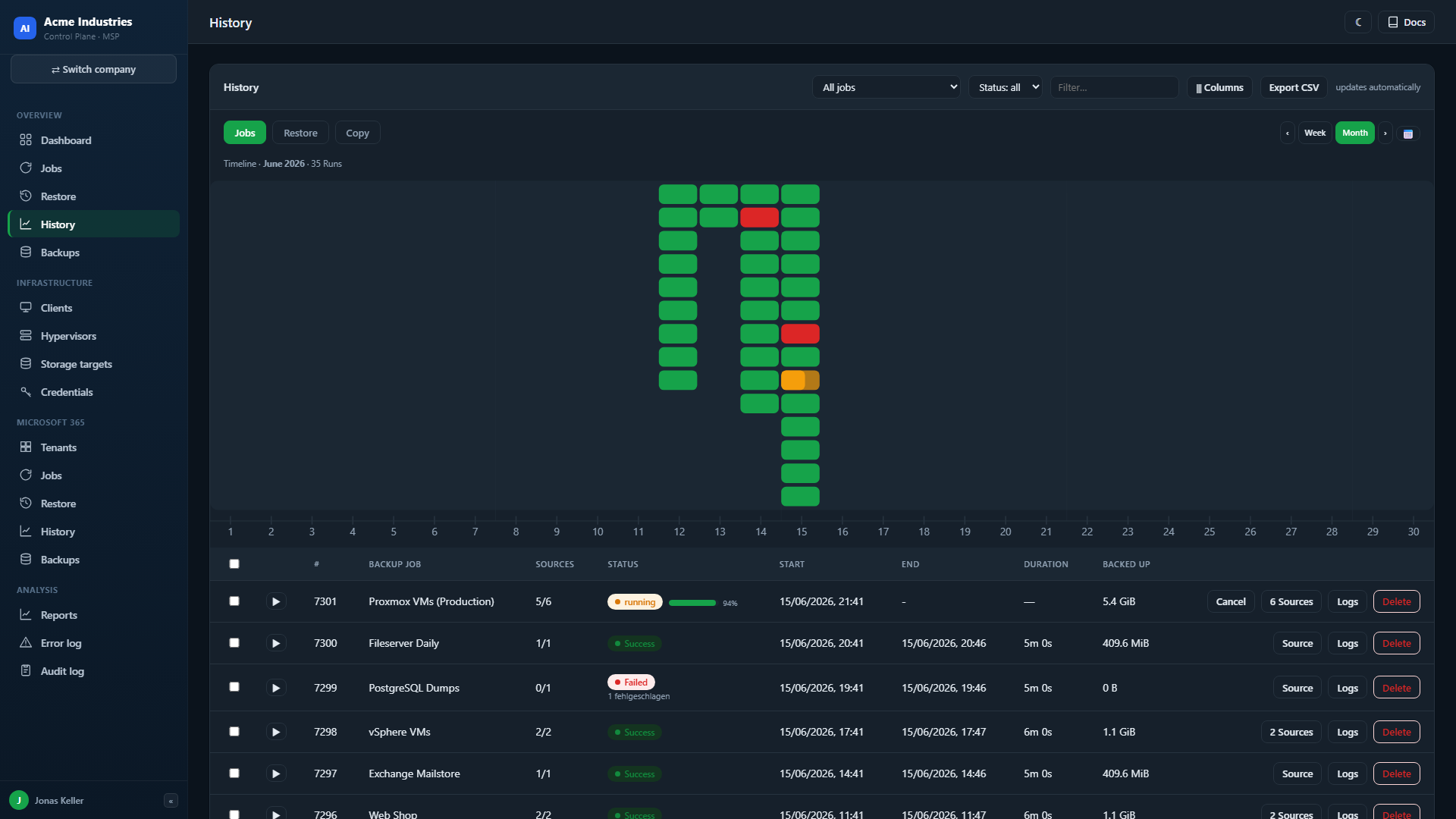Select Month timeline view
This screenshot has height=819, width=1456.
pyautogui.click(x=1354, y=133)
